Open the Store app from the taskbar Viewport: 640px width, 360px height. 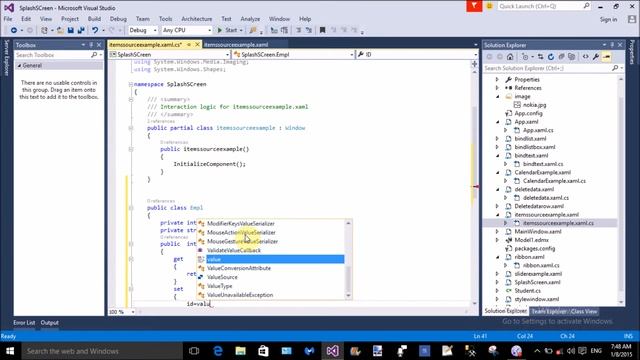click(x=263, y=351)
